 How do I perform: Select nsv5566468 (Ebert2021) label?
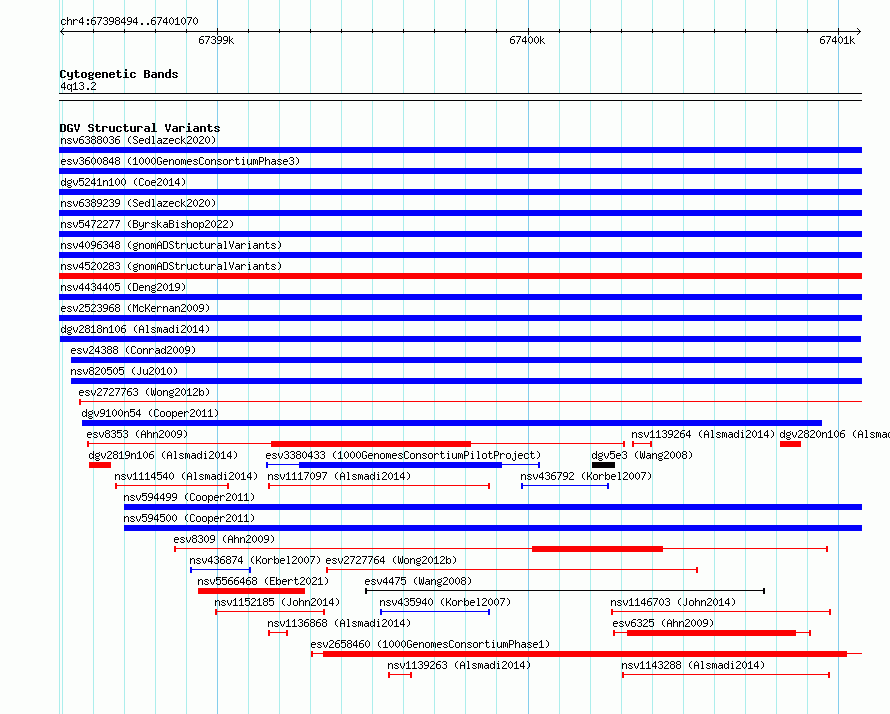click(x=263, y=581)
